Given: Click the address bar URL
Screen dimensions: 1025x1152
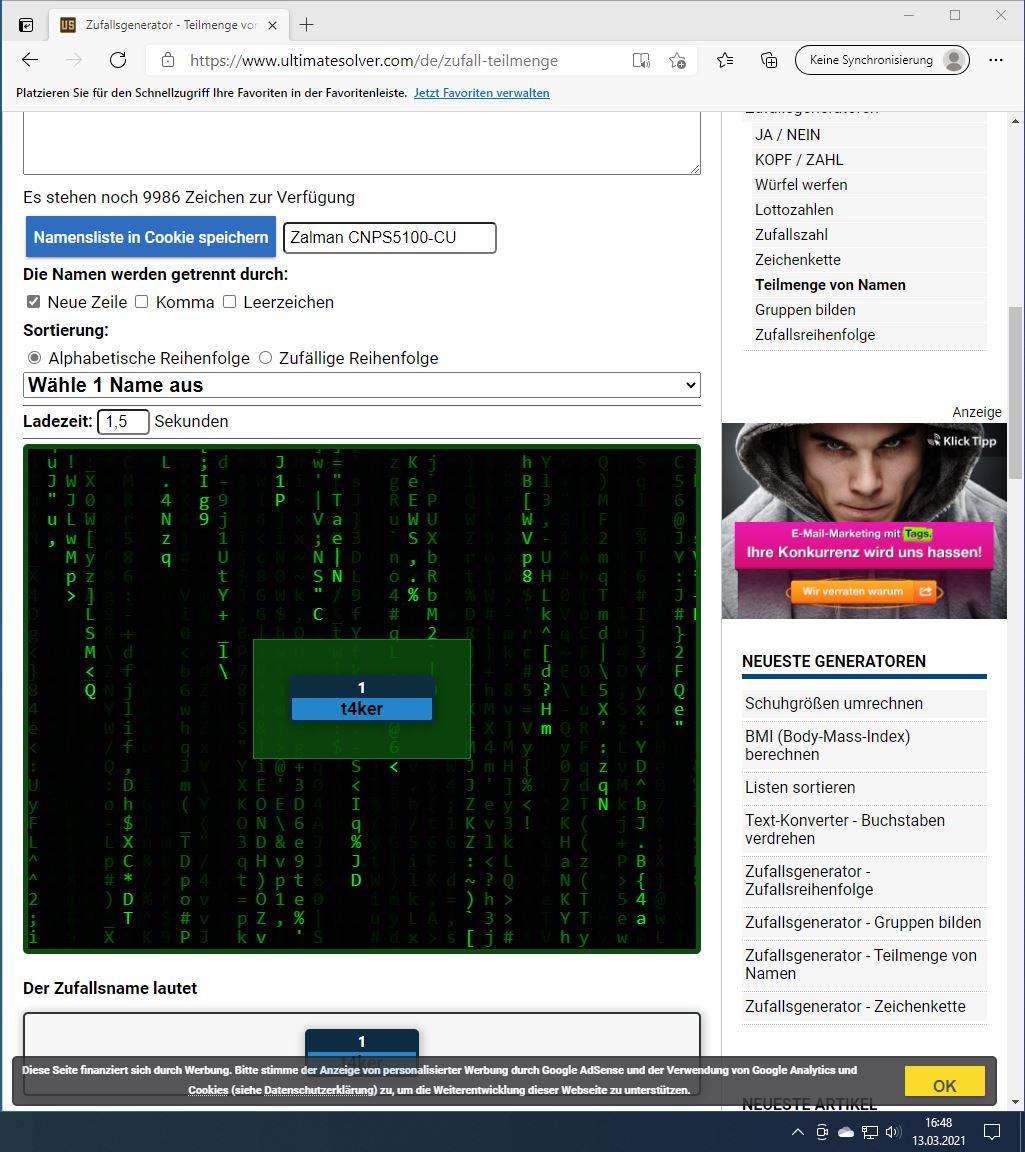Looking at the screenshot, I should [x=373, y=60].
